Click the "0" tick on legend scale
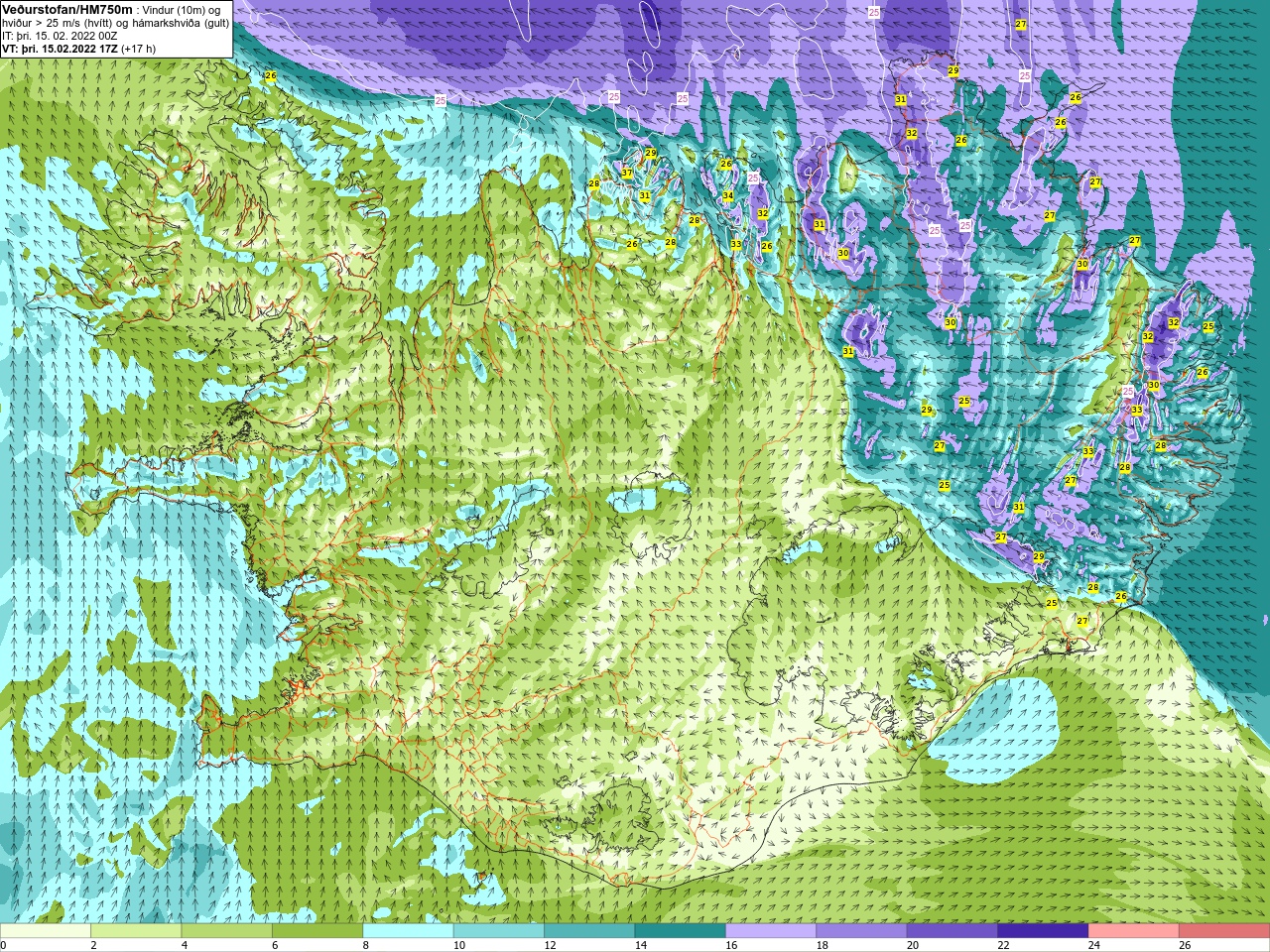The image size is (1270, 952). 3,945
